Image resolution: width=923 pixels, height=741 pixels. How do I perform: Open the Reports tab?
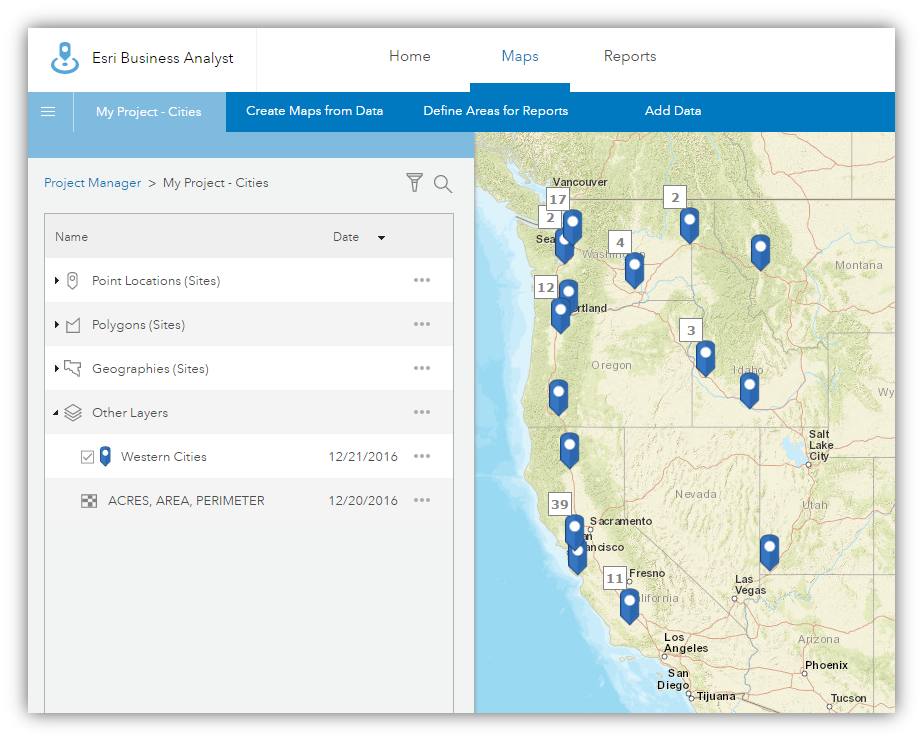[x=630, y=56]
